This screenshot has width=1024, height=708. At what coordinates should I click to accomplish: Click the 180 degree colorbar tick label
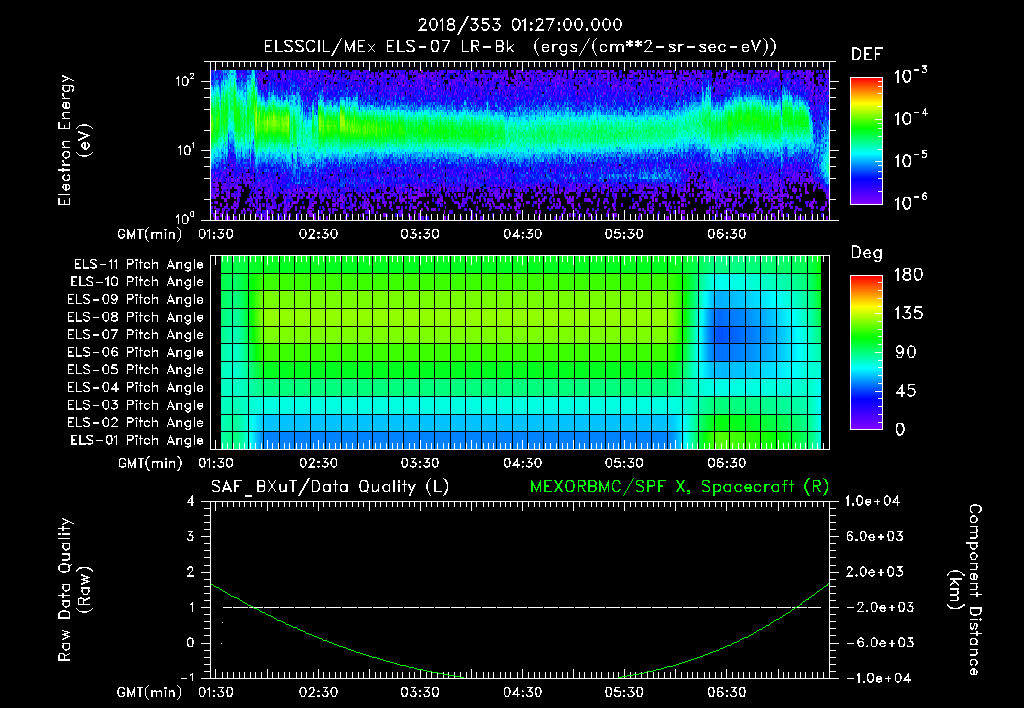(x=908, y=275)
